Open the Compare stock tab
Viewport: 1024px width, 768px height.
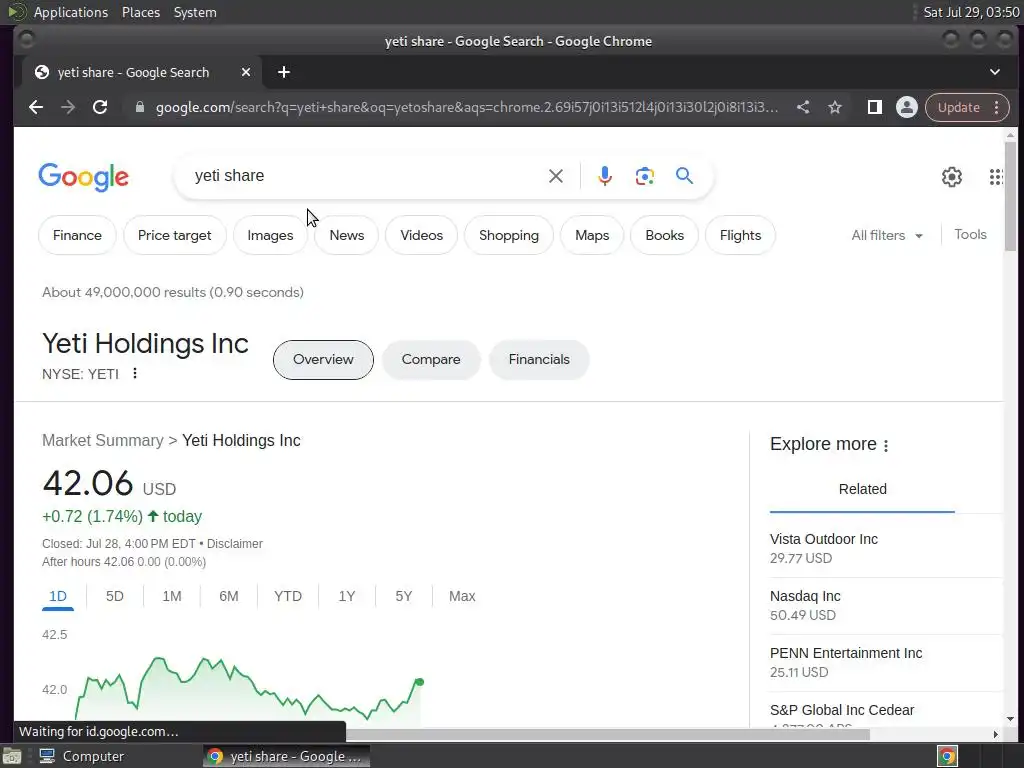tap(431, 360)
